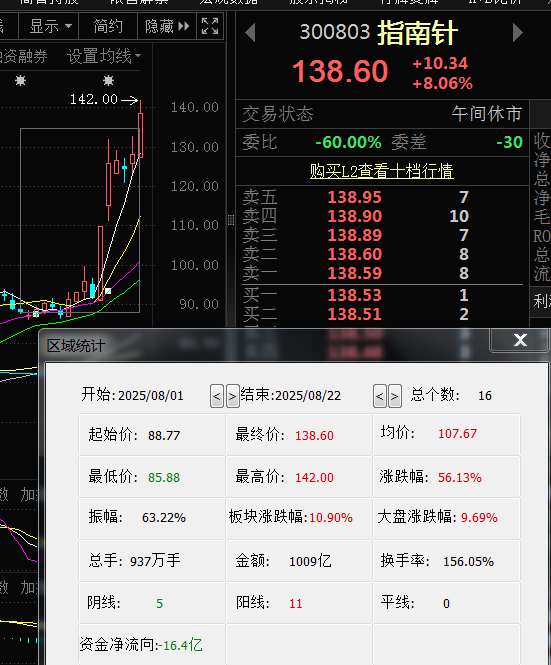Image resolution: width=551 pixels, height=665 pixels.
Task: Select 卖一 price 138.59
Action: click(x=355, y=273)
